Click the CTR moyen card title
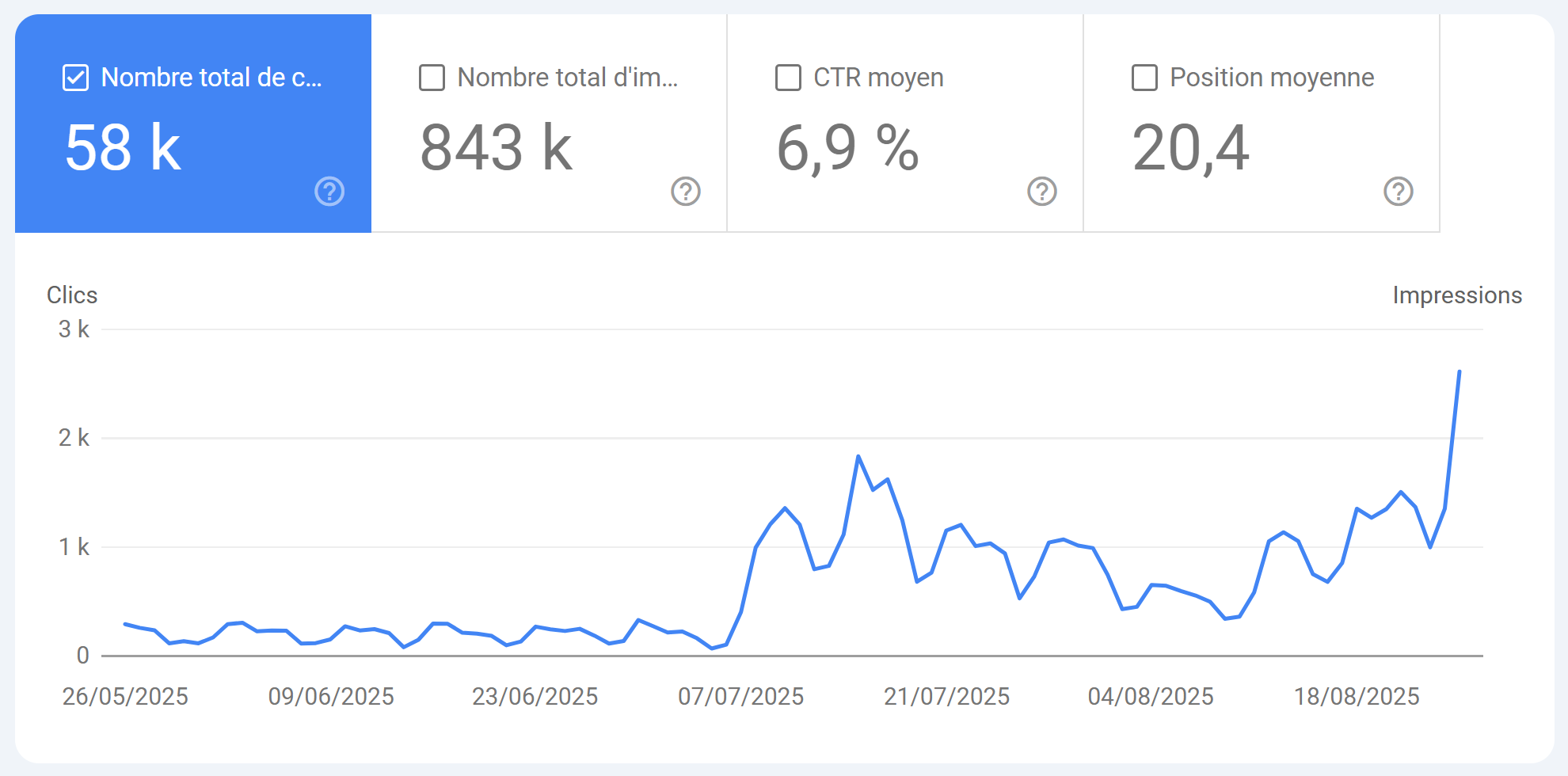Viewport: 1568px width, 776px height. point(878,78)
